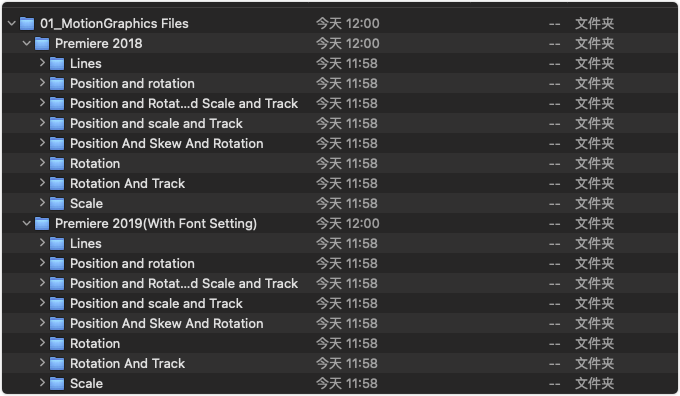Expand Rotation And Track chevron in Premiere 2018

42,182
